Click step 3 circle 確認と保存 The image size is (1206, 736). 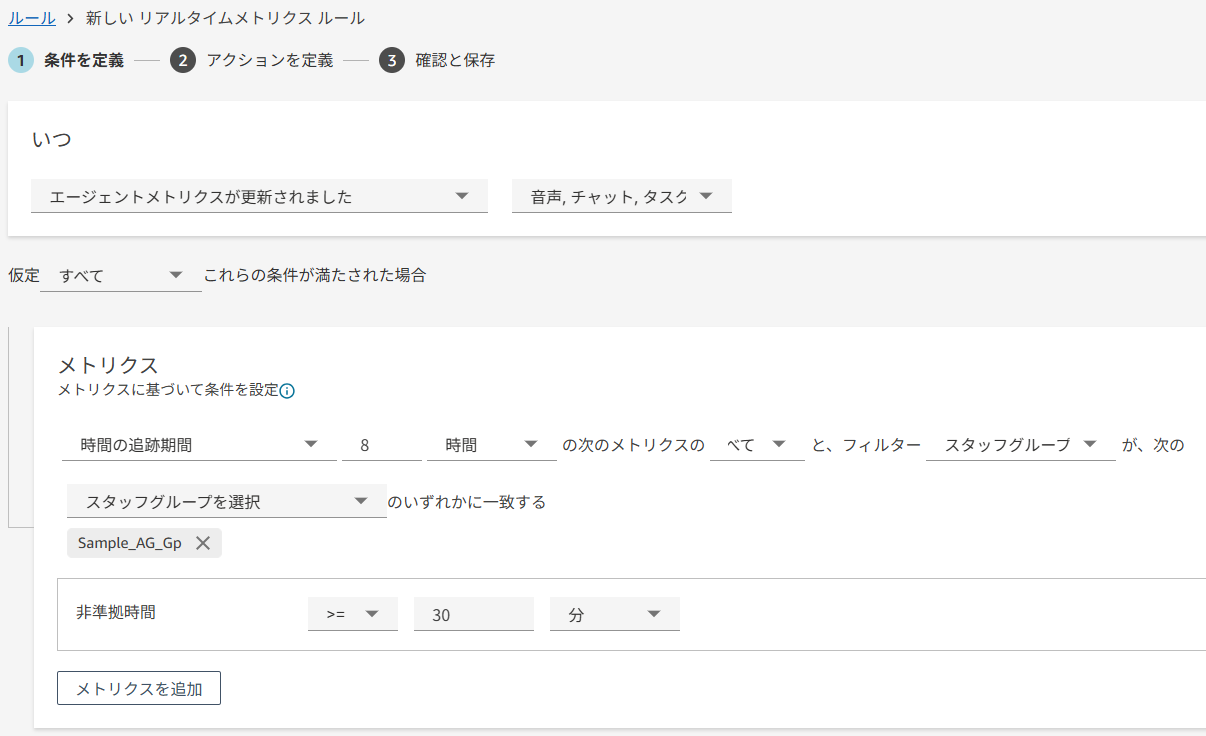point(391,61)
